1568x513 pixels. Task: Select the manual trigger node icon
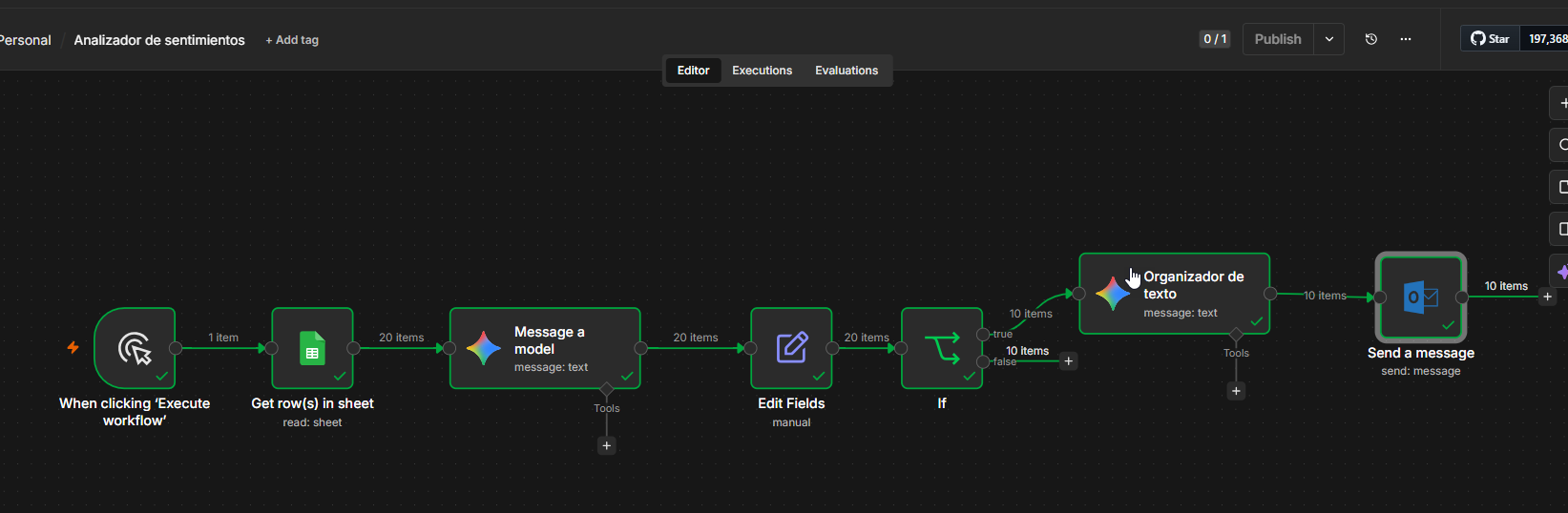(135, 348)
